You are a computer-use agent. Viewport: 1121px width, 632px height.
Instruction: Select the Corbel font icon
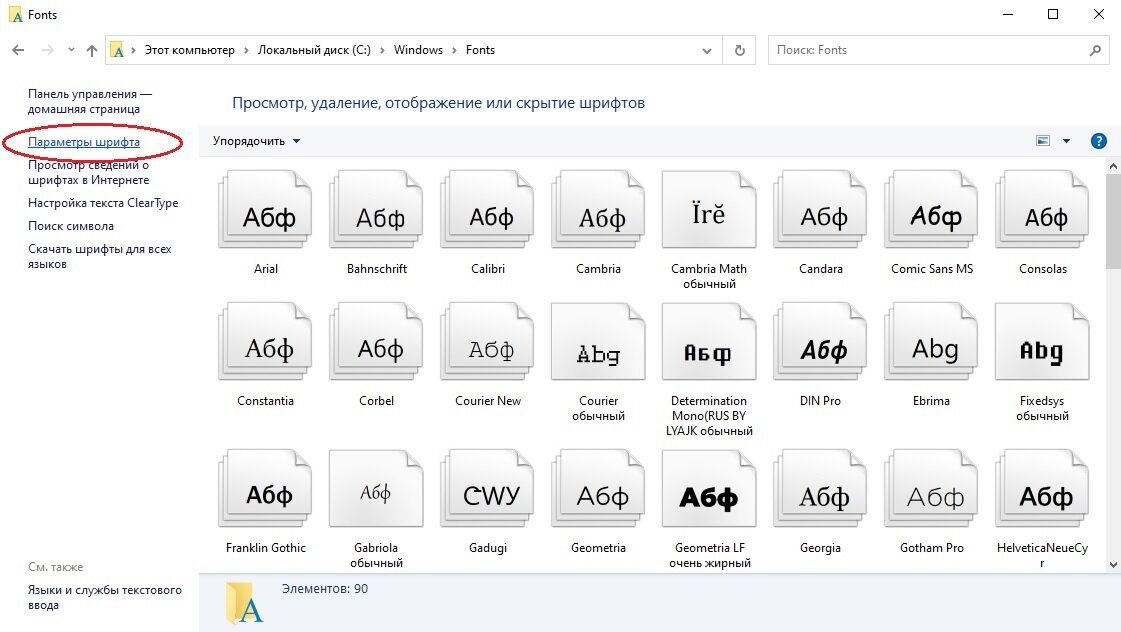point(376,342)
